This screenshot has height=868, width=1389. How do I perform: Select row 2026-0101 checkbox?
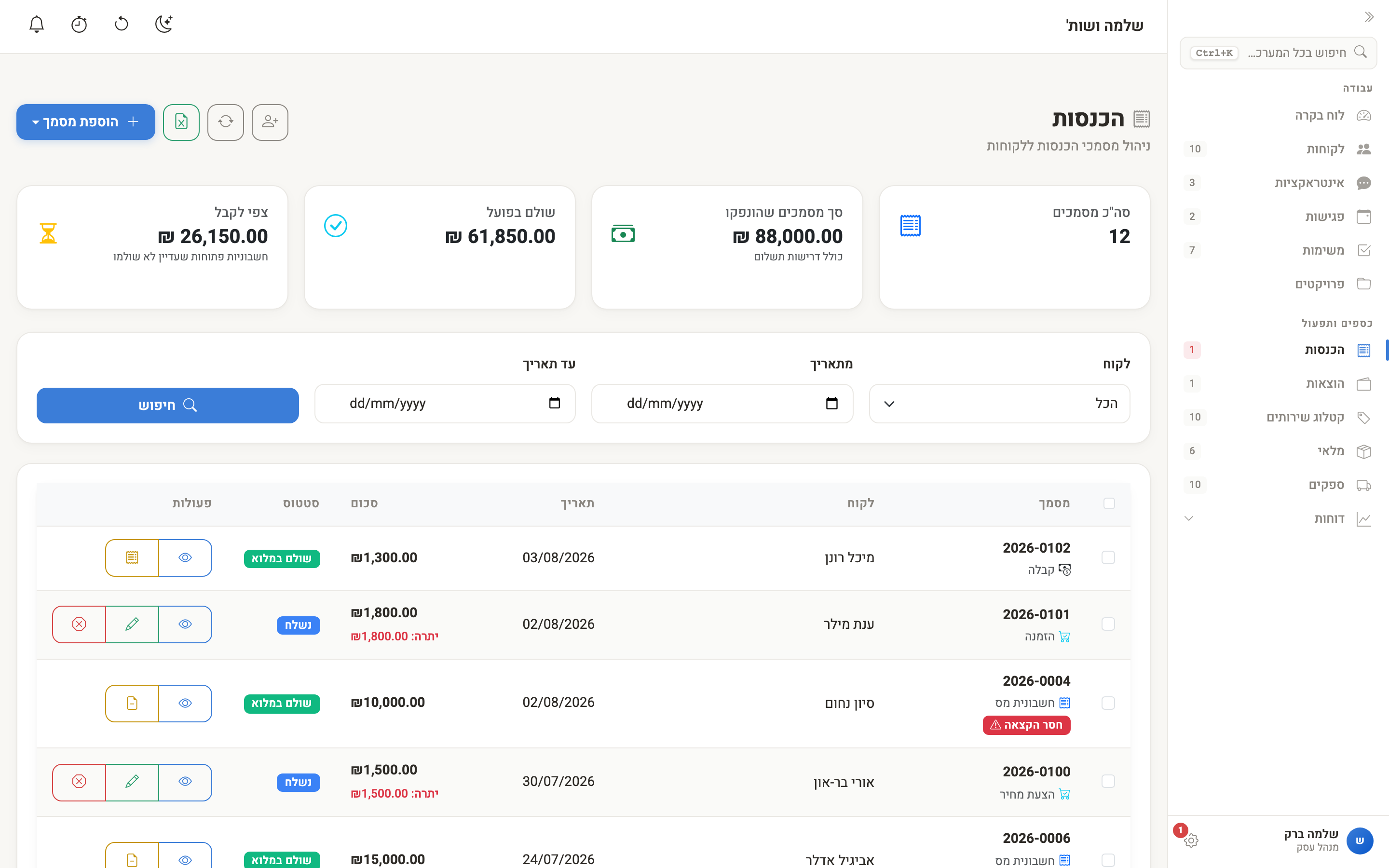[1108, 624]
